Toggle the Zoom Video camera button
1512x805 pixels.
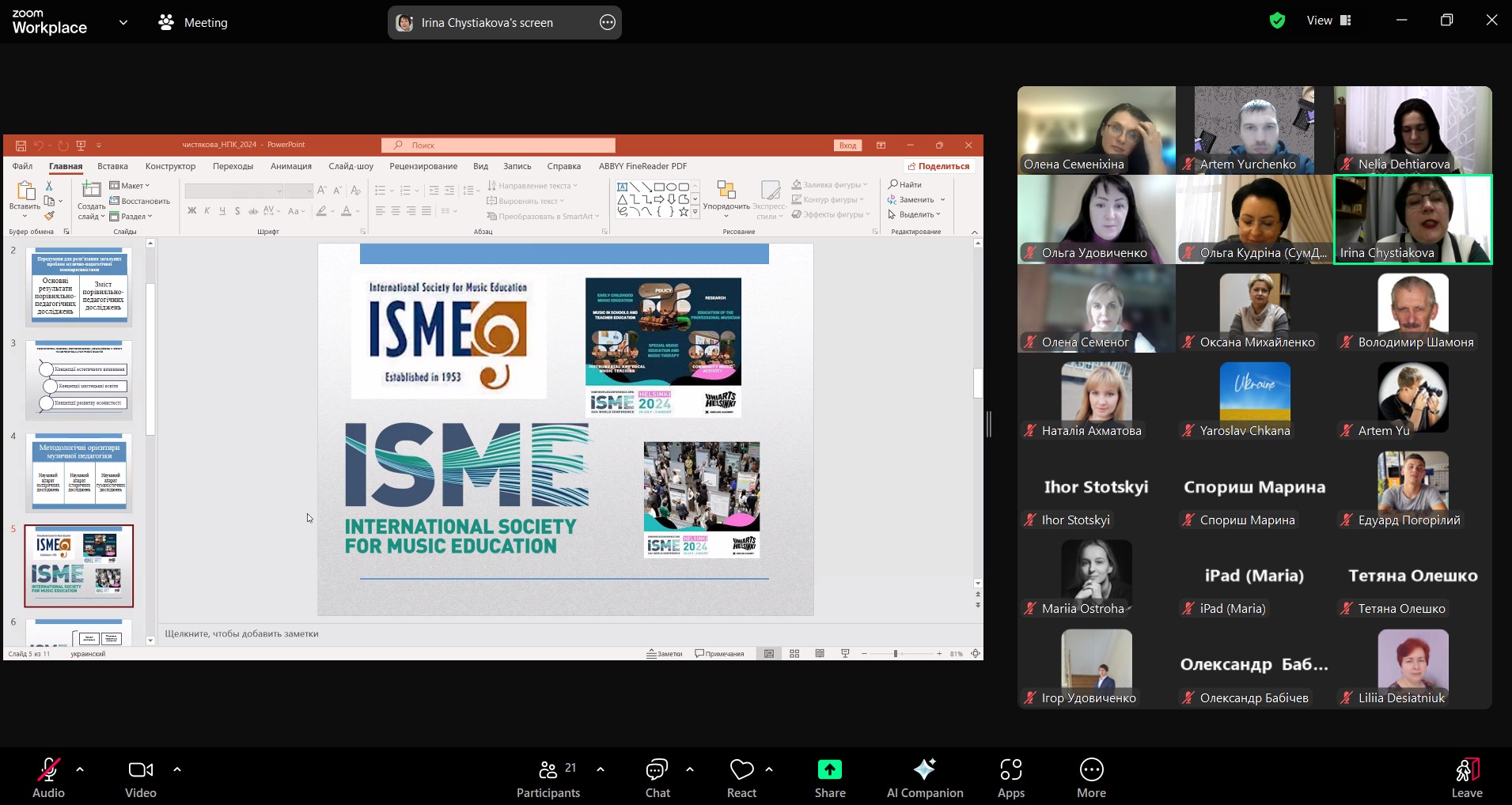140,769
